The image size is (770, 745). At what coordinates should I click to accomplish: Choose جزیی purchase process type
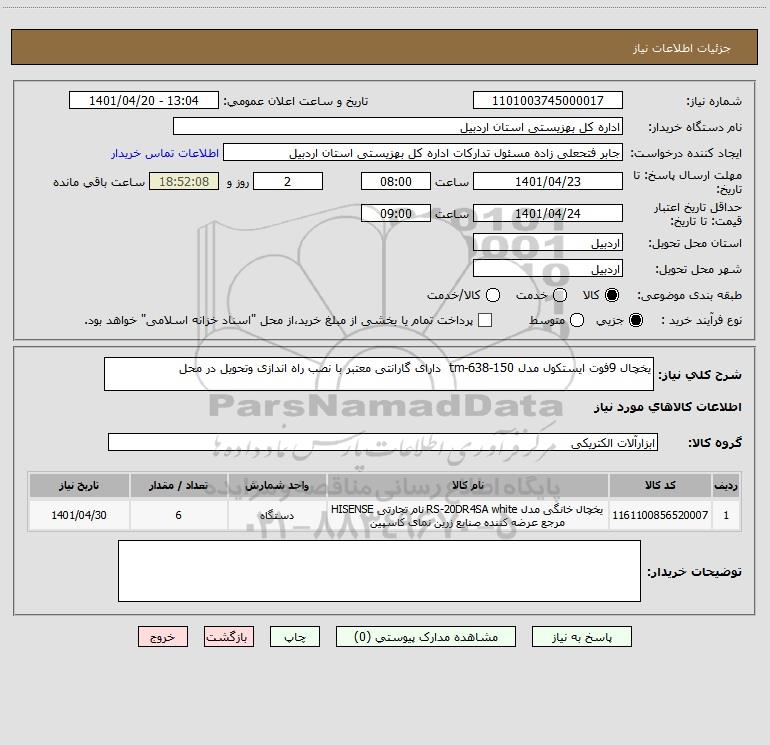tap(635, 320)
